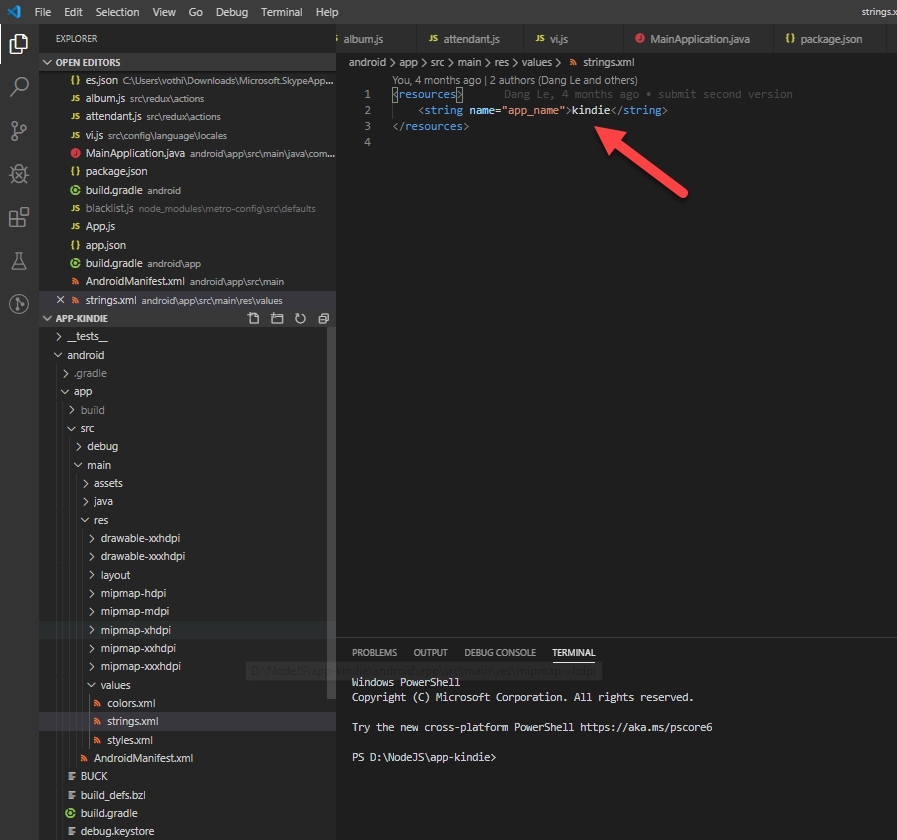Open the Search view in activity bar

click(19, 87)
